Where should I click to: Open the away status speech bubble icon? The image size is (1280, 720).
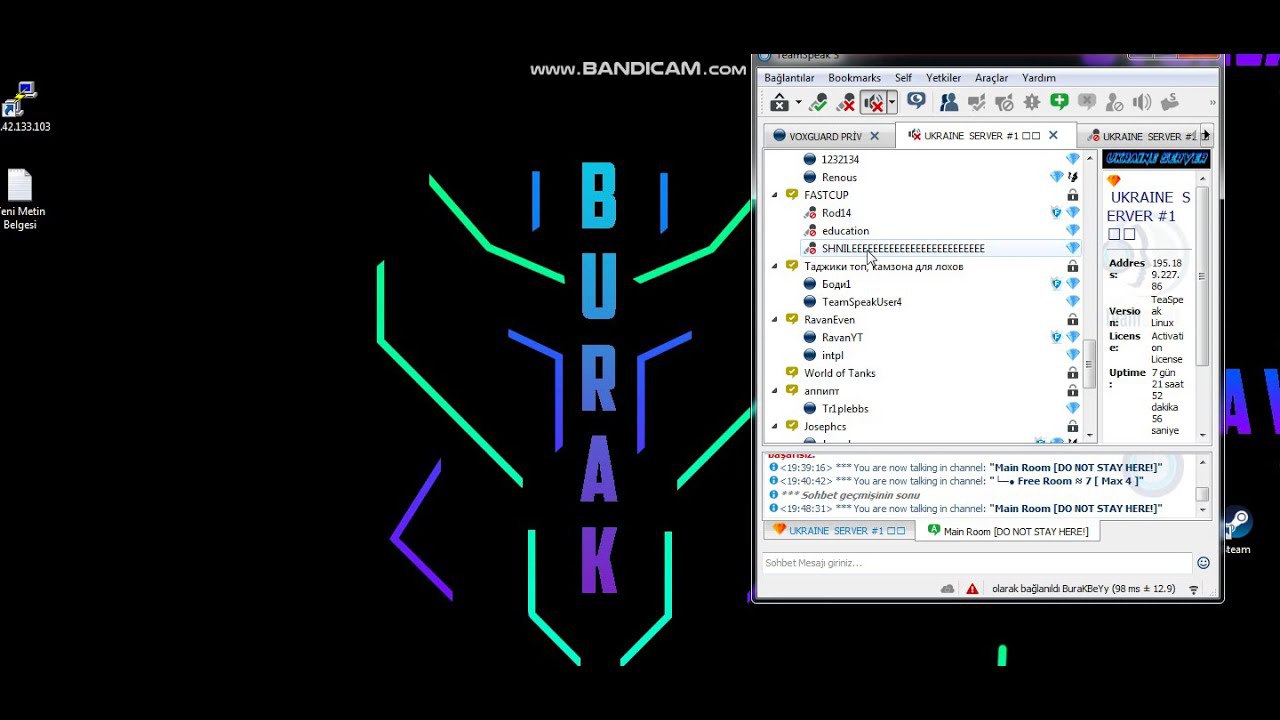[x=916, y=102]
